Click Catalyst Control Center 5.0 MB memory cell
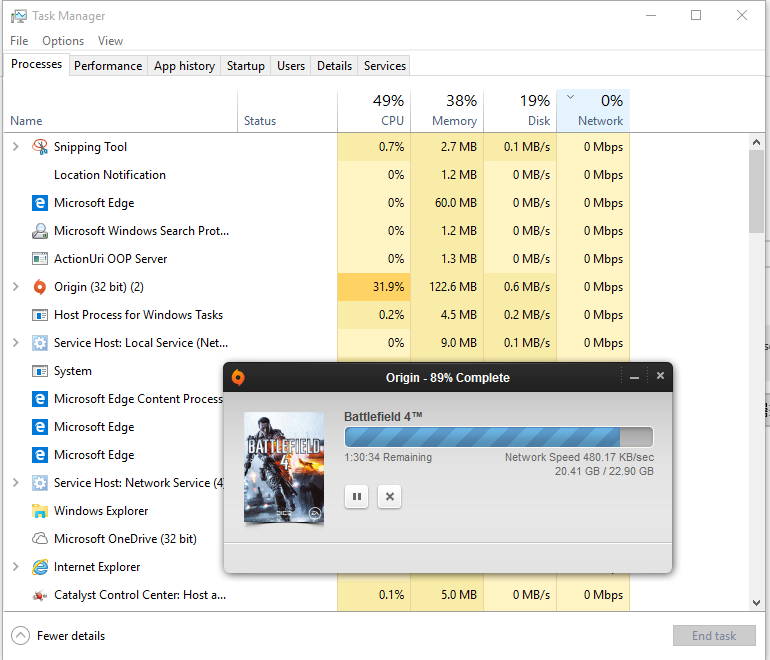This screenshot has width=770, height=660. 447,595
